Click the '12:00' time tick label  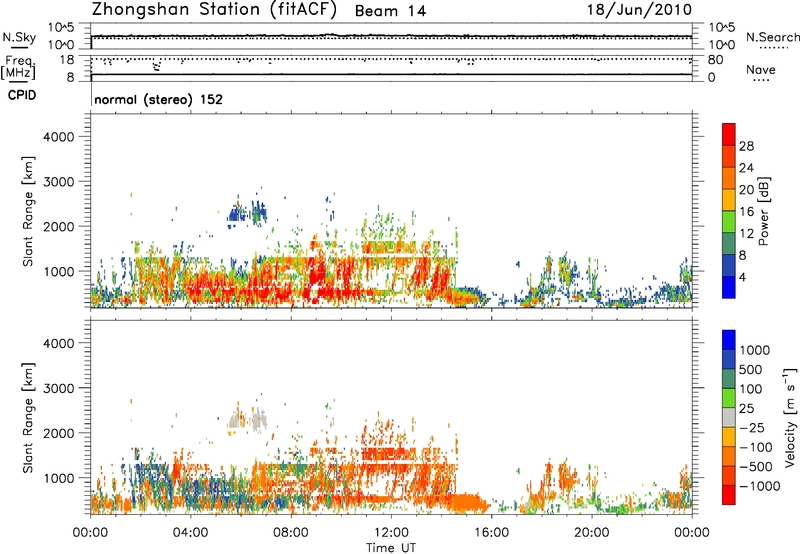click(391, 533)
